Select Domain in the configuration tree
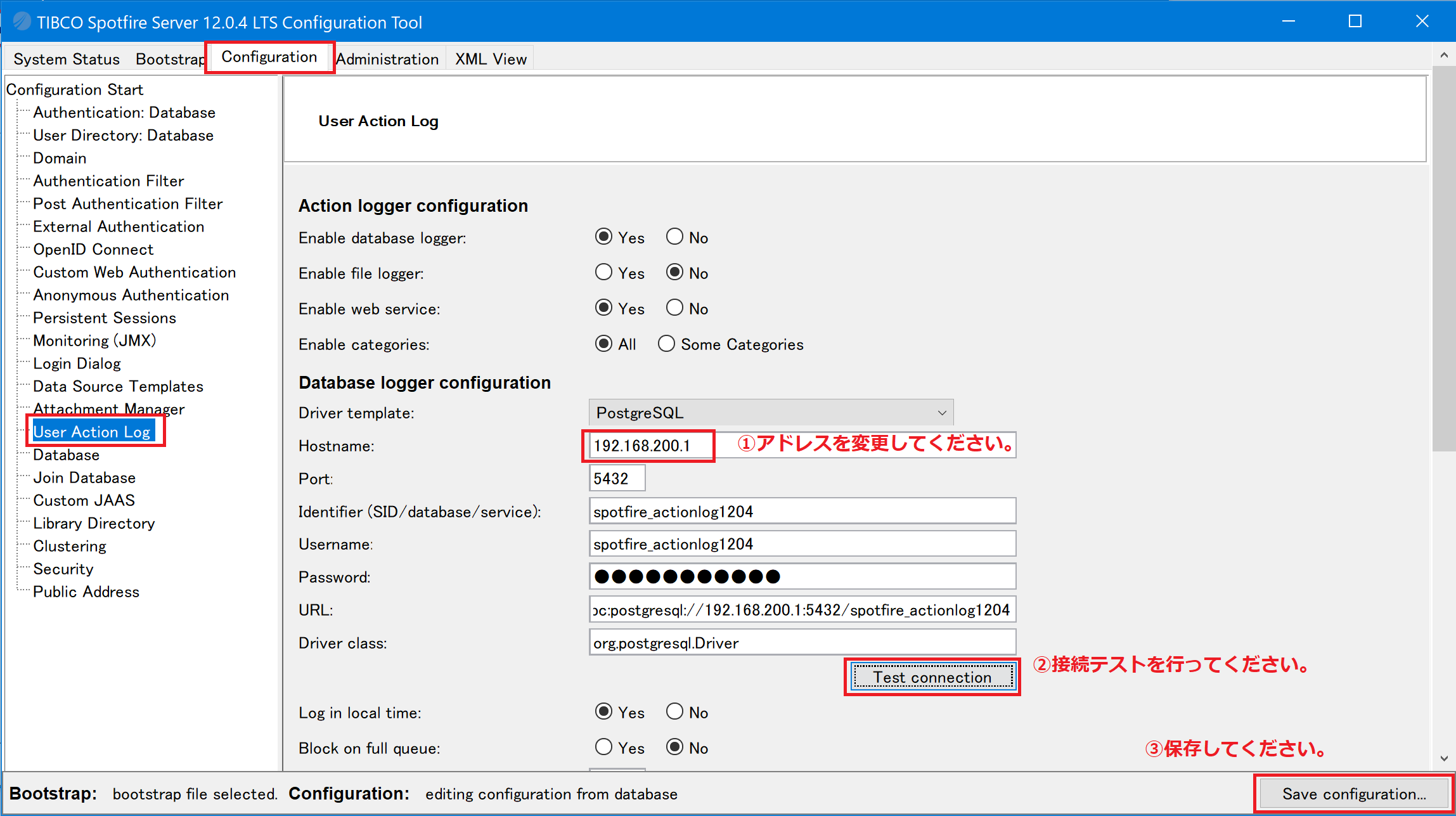The width and height of the screenshot is (1456, 816). pyautogui.click(x=60, y=158)
